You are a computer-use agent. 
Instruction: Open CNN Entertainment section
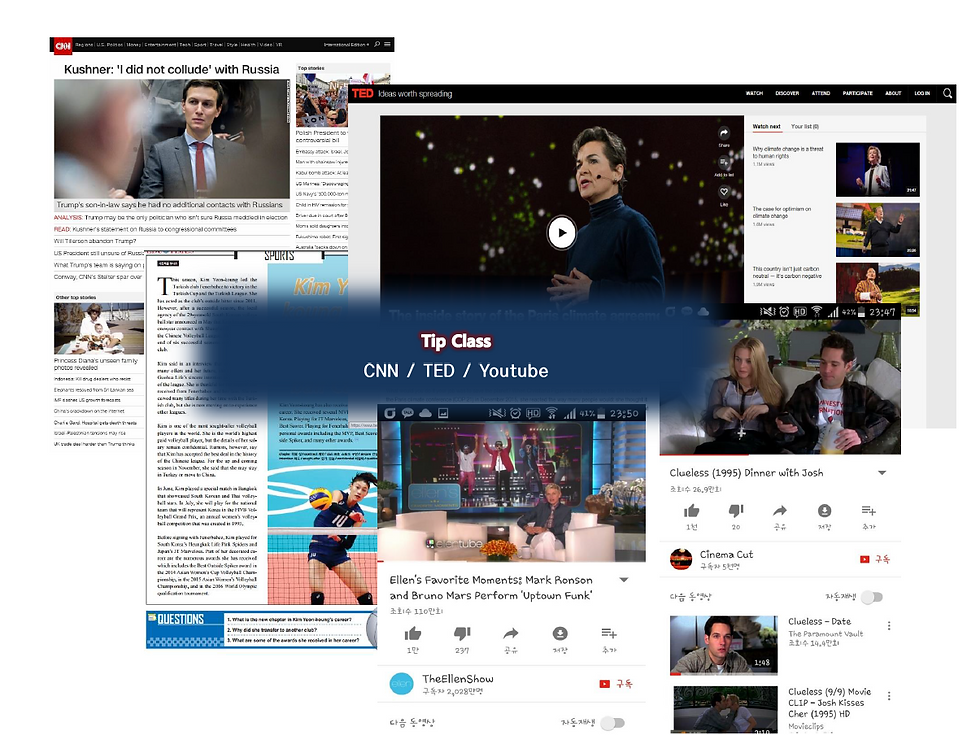tap(160, 45)
